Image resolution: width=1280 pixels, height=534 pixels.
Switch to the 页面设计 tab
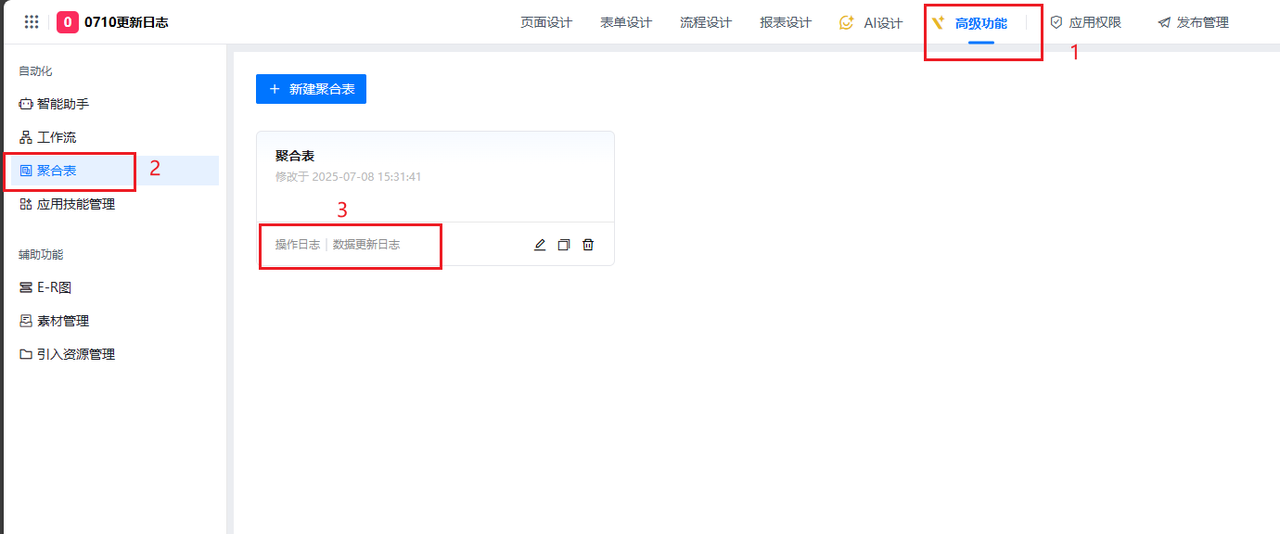546,22
